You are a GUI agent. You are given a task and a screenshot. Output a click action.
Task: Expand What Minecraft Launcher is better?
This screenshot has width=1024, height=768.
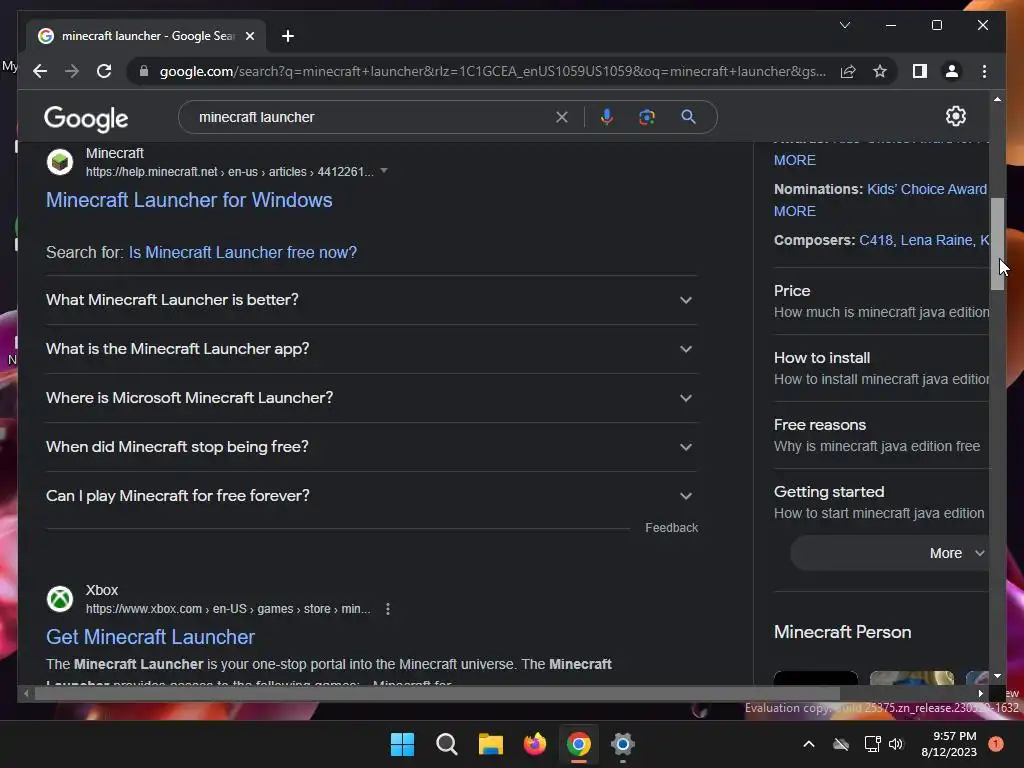[x=371, y=300]
